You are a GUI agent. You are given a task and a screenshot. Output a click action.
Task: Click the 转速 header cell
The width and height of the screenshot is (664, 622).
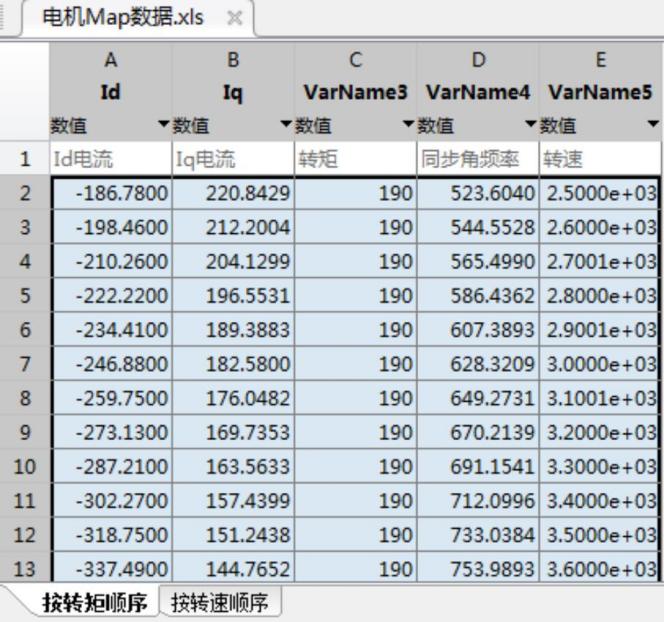click(600, 159)
